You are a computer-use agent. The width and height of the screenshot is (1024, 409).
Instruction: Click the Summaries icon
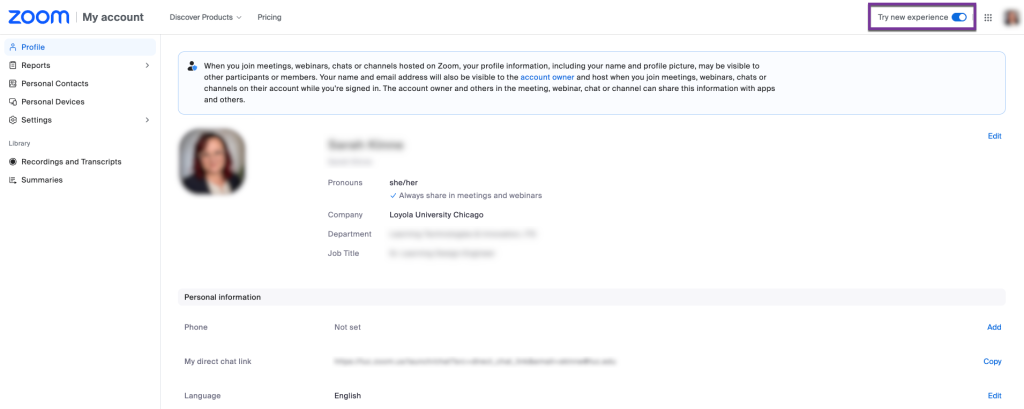coord(13,180)
